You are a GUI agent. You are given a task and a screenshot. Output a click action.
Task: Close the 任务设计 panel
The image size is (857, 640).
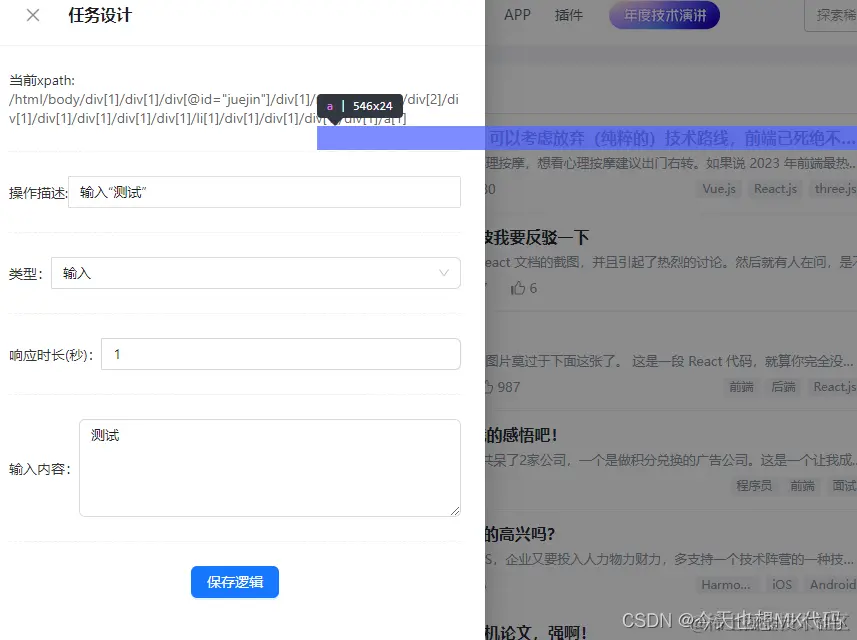click(x=31, y=16)
